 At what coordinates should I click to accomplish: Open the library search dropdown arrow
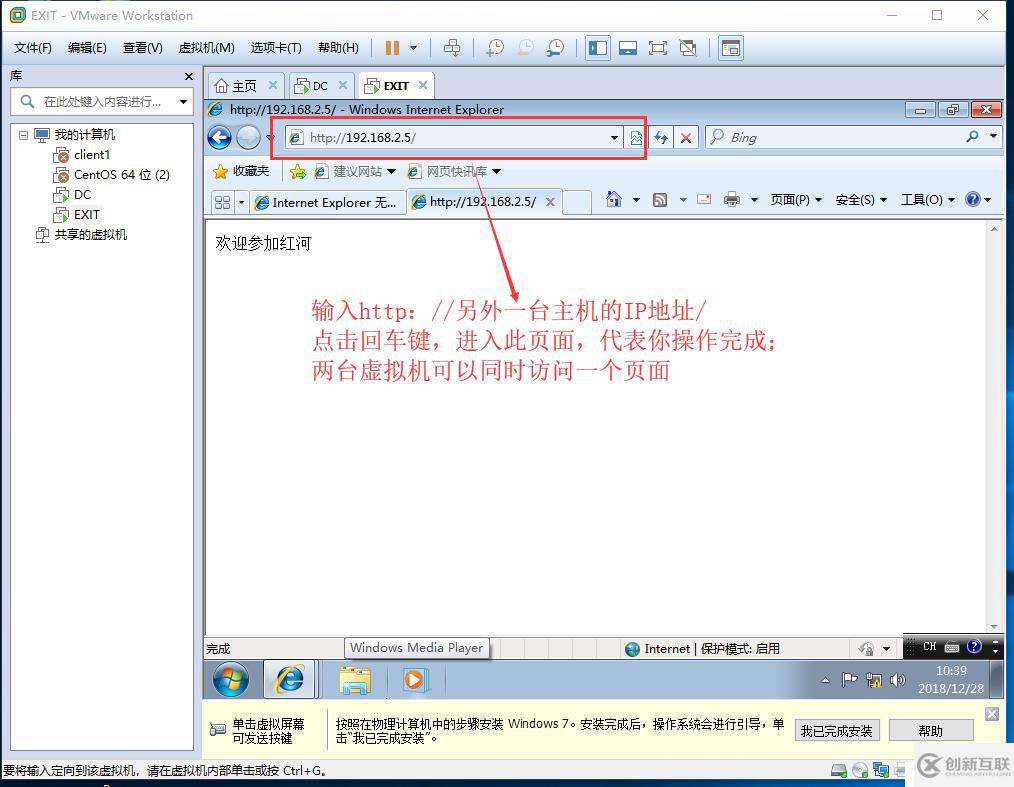pyautogui.click(x=184, y=102)
